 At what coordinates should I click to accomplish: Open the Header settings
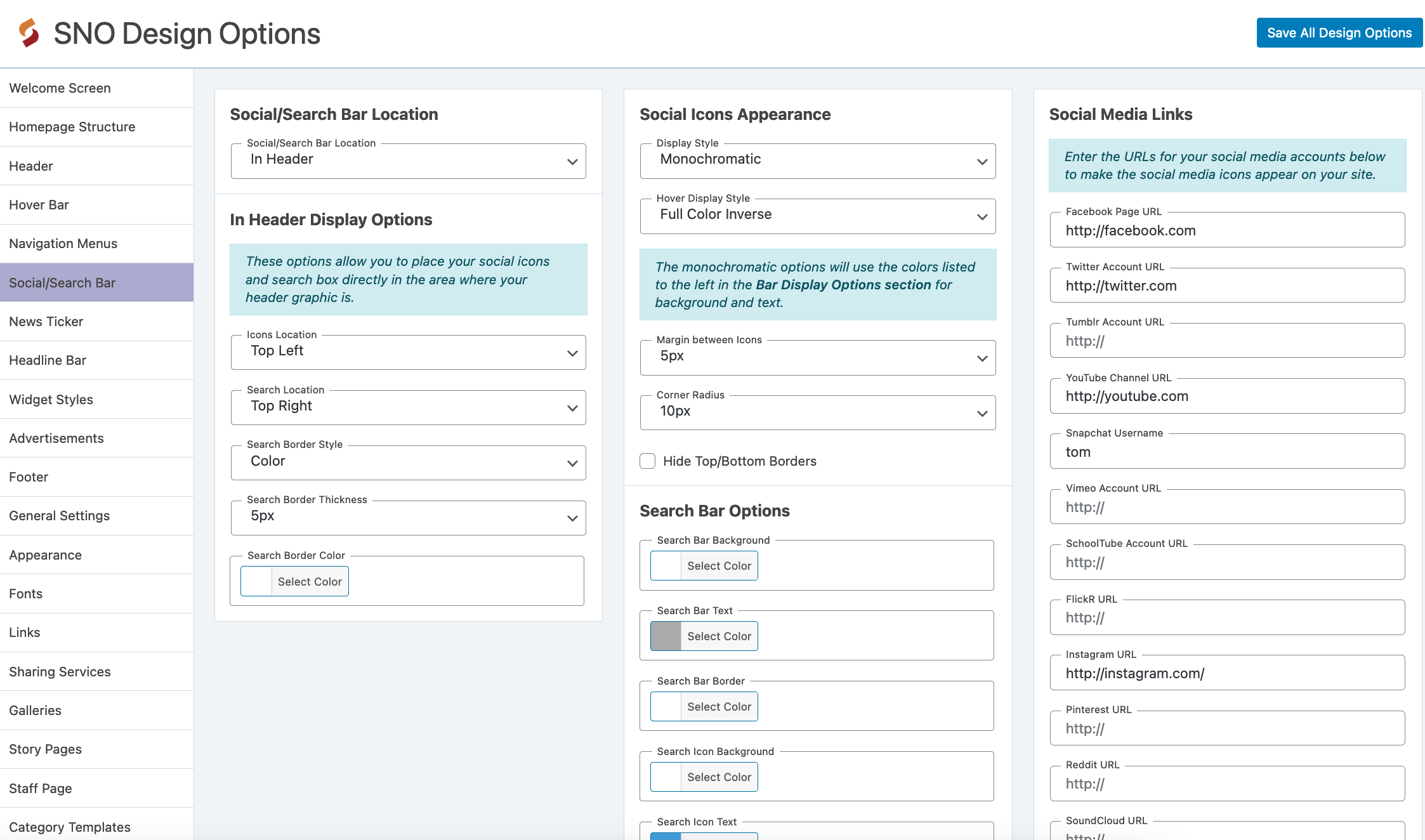[x=96, y=166]
